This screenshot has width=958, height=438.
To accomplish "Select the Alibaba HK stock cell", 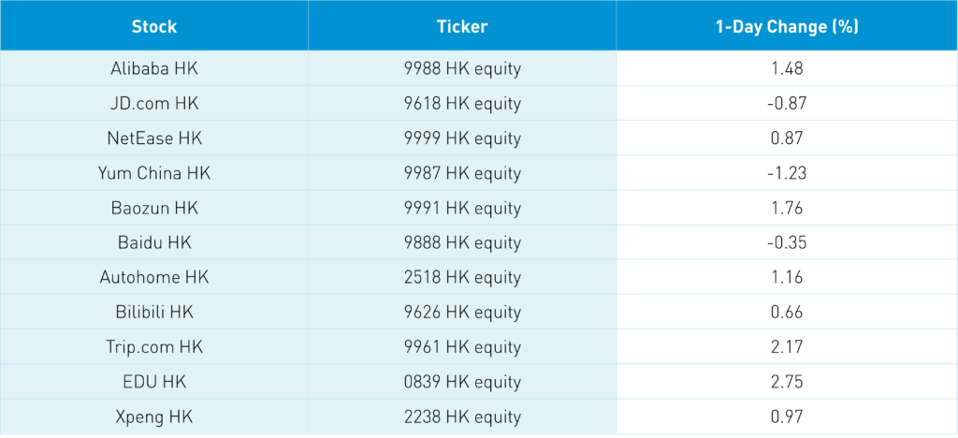I will pos(154,69).
